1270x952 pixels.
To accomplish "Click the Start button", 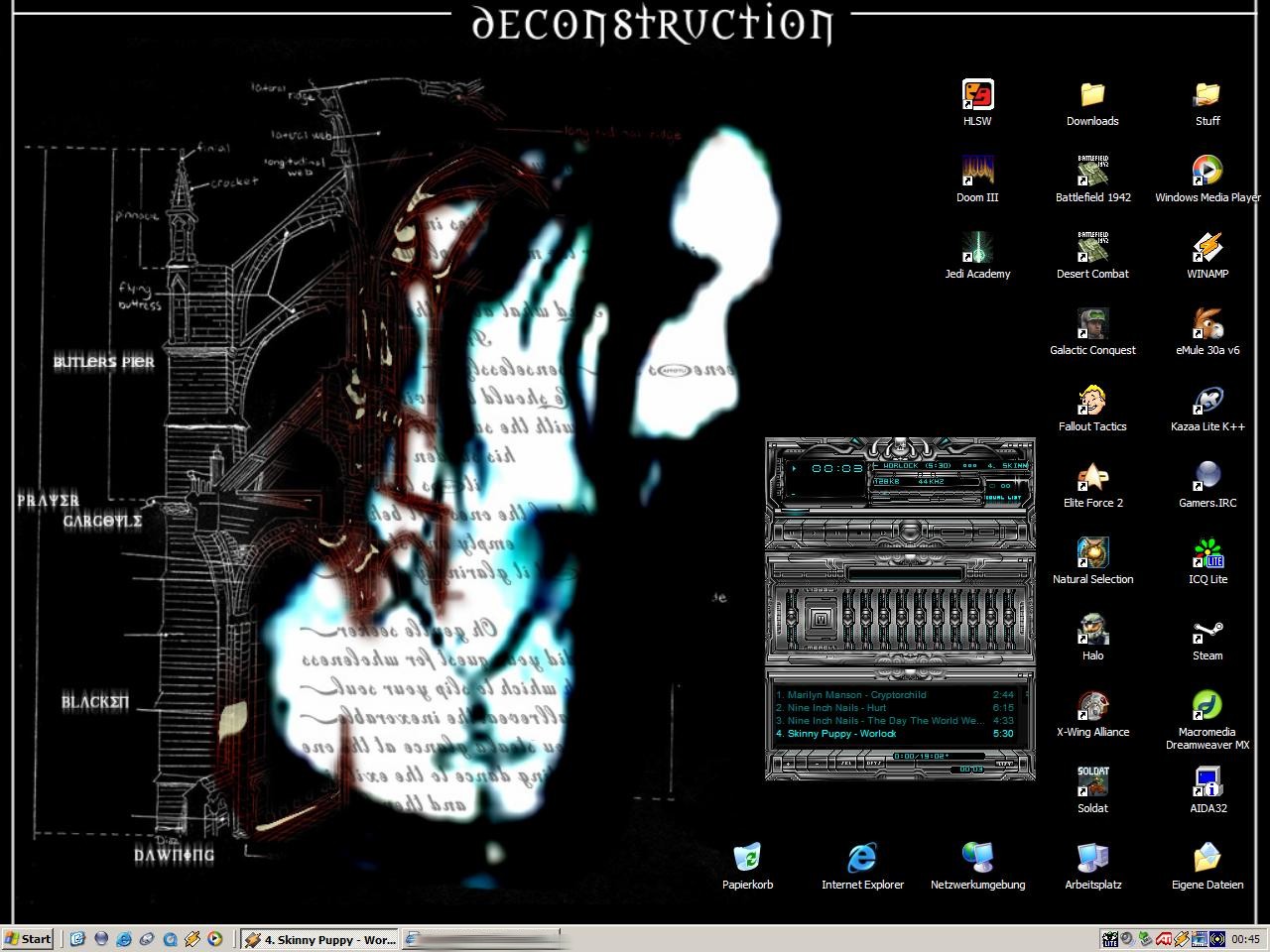I will coord(28,939).
